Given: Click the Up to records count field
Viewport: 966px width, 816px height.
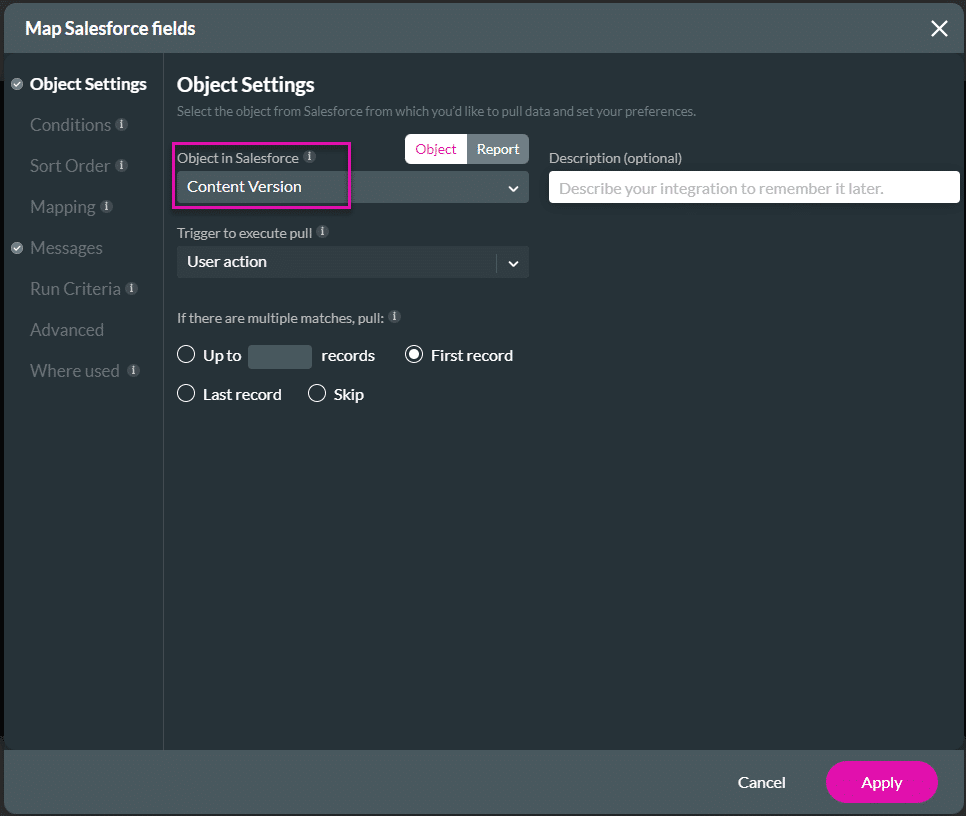Looking at the screenshot, I should pyautogui.click(x=279, y=355).
